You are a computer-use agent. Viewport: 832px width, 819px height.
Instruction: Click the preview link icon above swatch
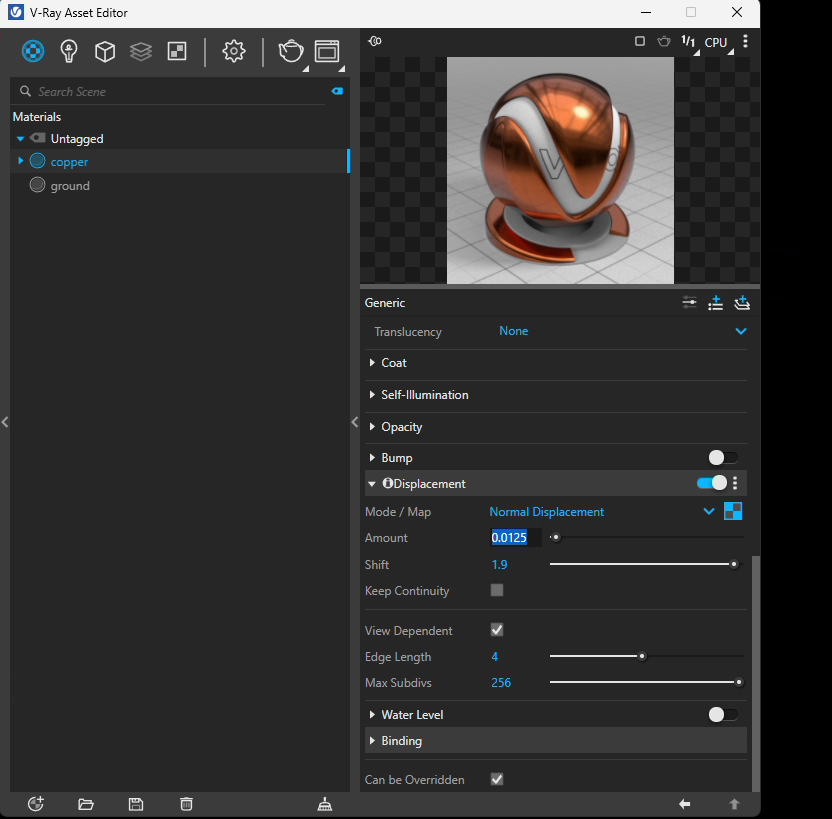[x=375, y=41]
